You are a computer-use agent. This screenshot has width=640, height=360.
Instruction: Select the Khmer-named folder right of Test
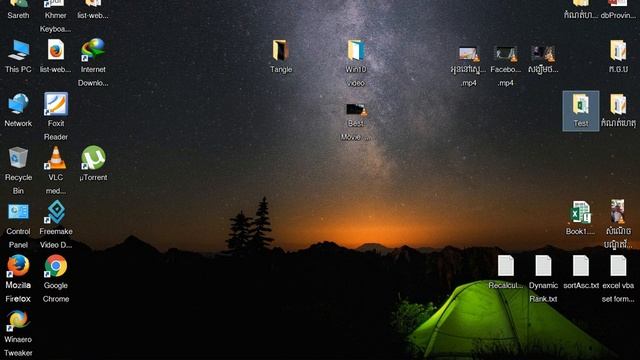[x=618, y=110]
